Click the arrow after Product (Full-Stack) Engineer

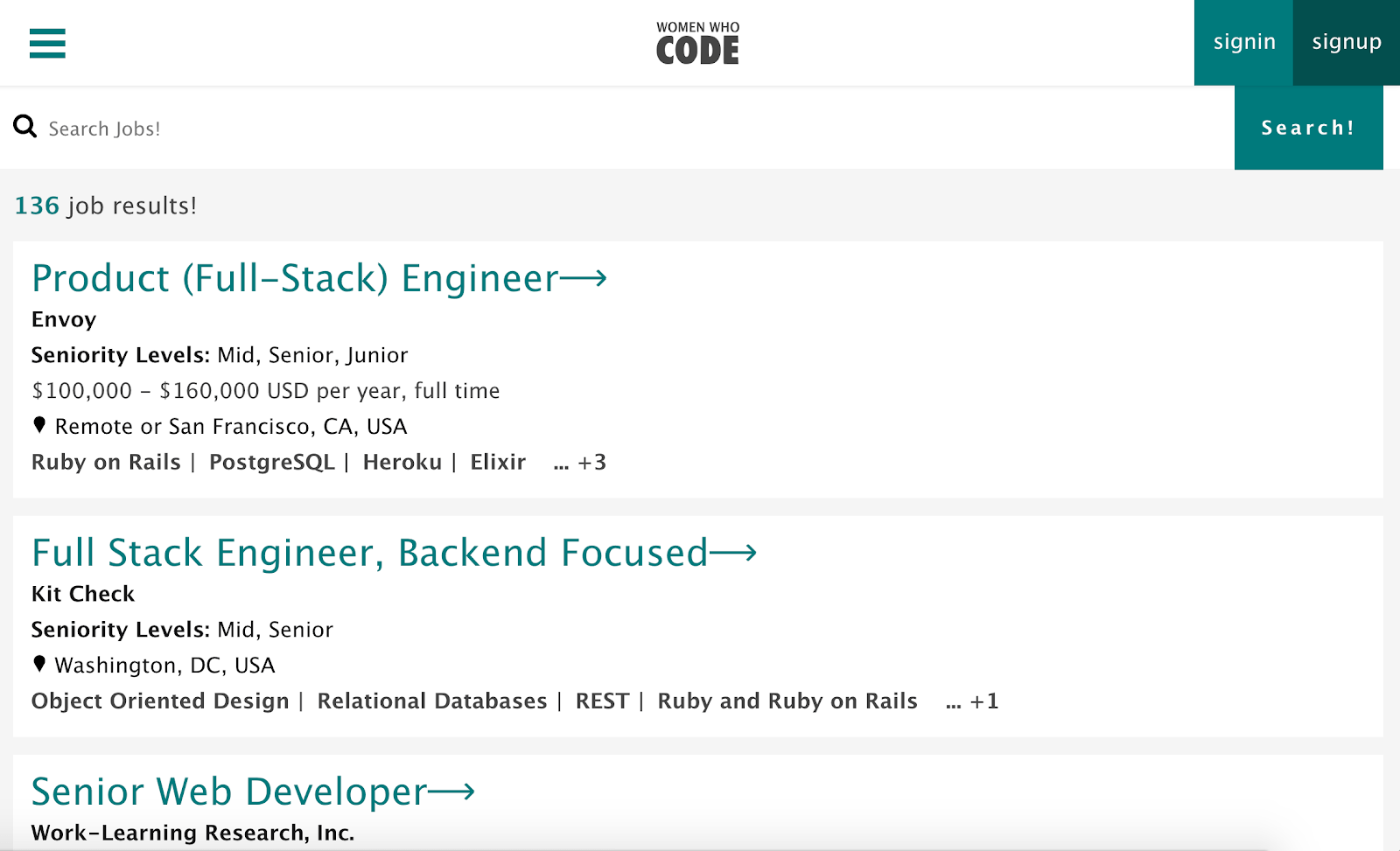pos(584,279)
